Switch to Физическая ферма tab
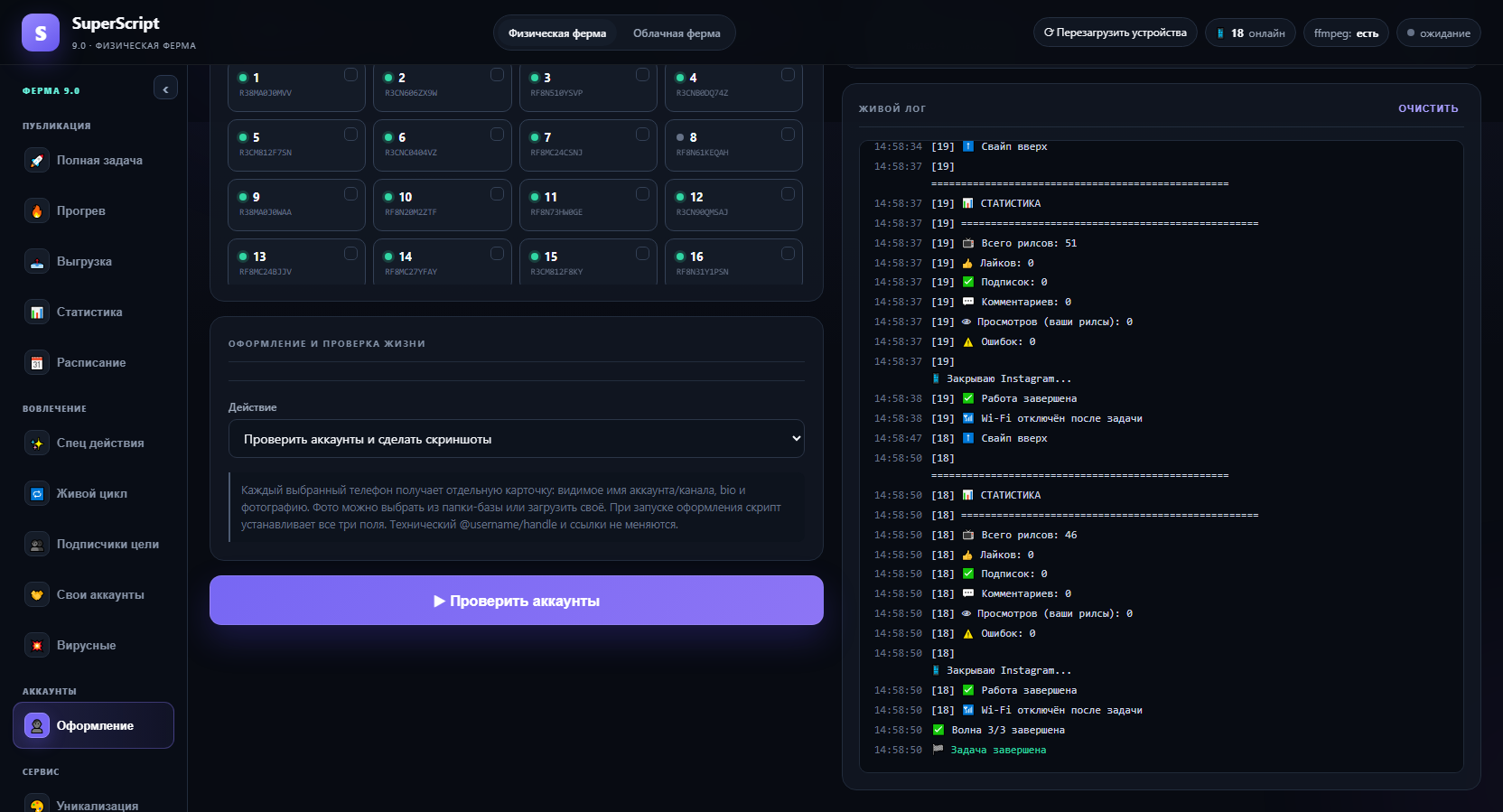The image size is (1503, 812). pyautogui.click(x=557, y=33)
